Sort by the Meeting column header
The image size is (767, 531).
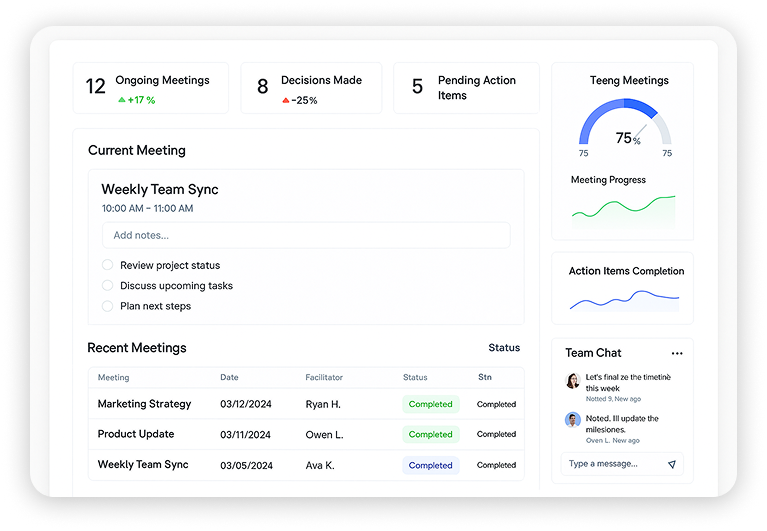pos(113,377)
